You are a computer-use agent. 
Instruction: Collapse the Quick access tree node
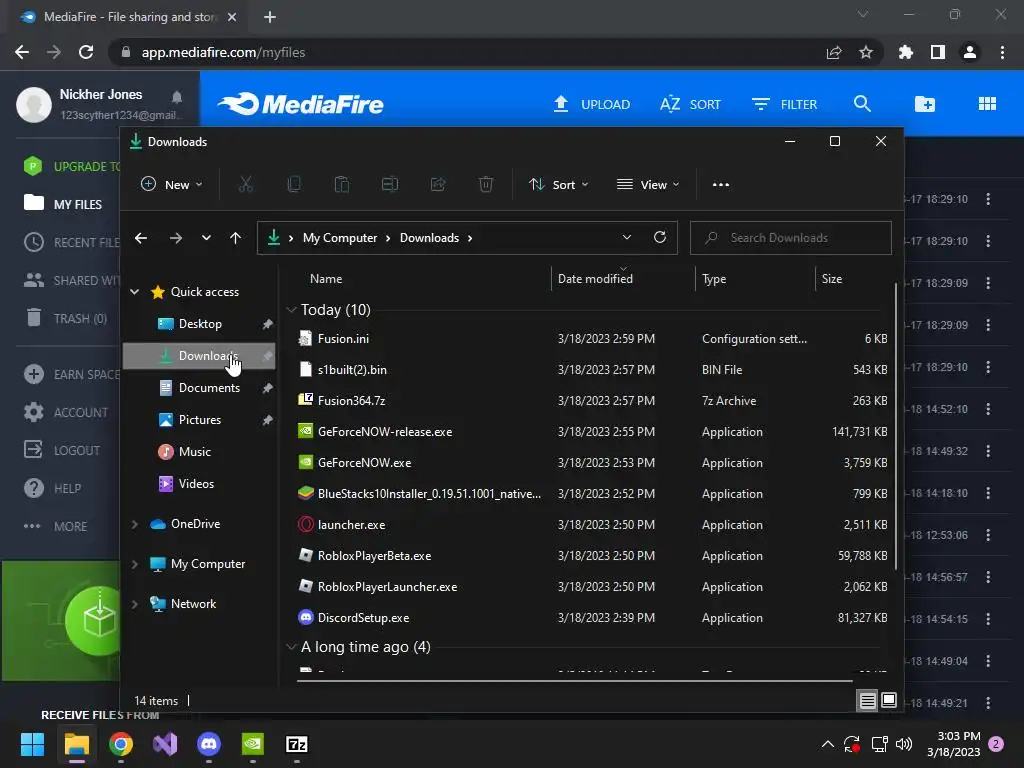click(x=135, y=292)
